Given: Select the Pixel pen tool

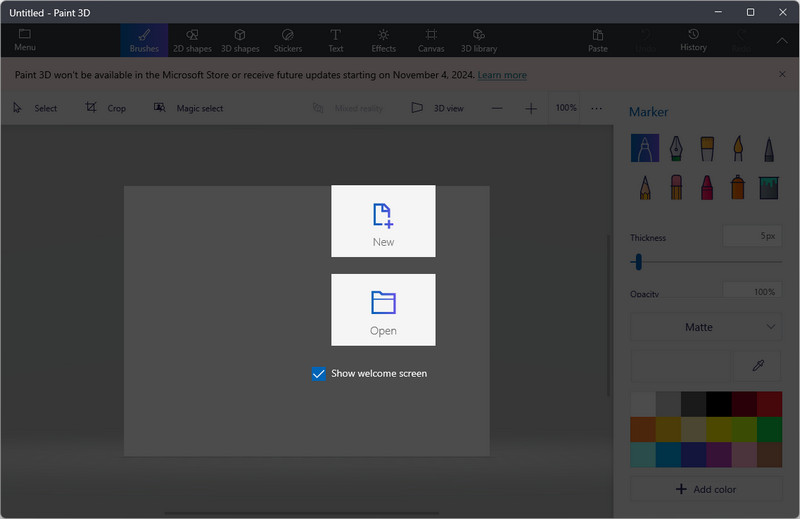Looking at the screenshot, I should pyautogui.click(x=769, y=148).
